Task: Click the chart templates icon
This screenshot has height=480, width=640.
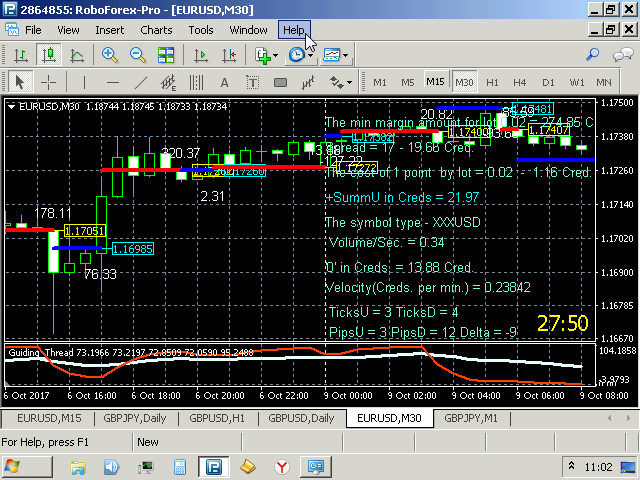Action: click(331, 55)
